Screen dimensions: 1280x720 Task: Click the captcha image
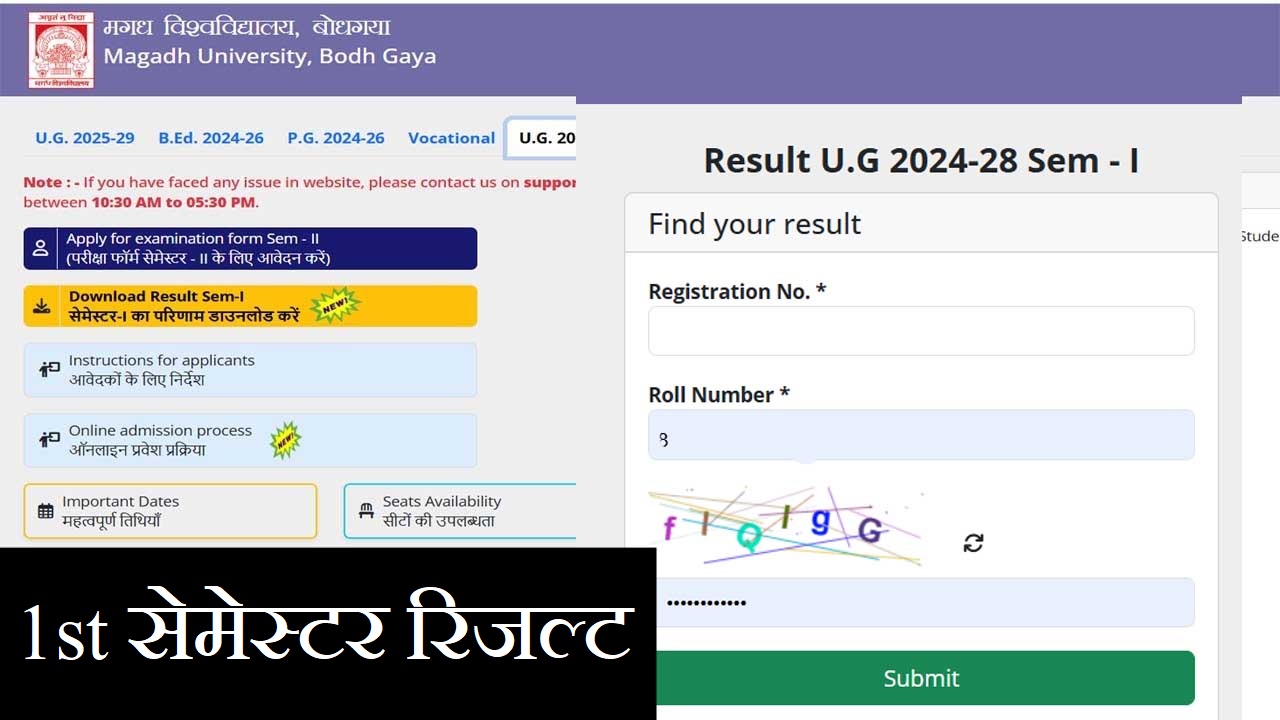click(x=785, y=526)
